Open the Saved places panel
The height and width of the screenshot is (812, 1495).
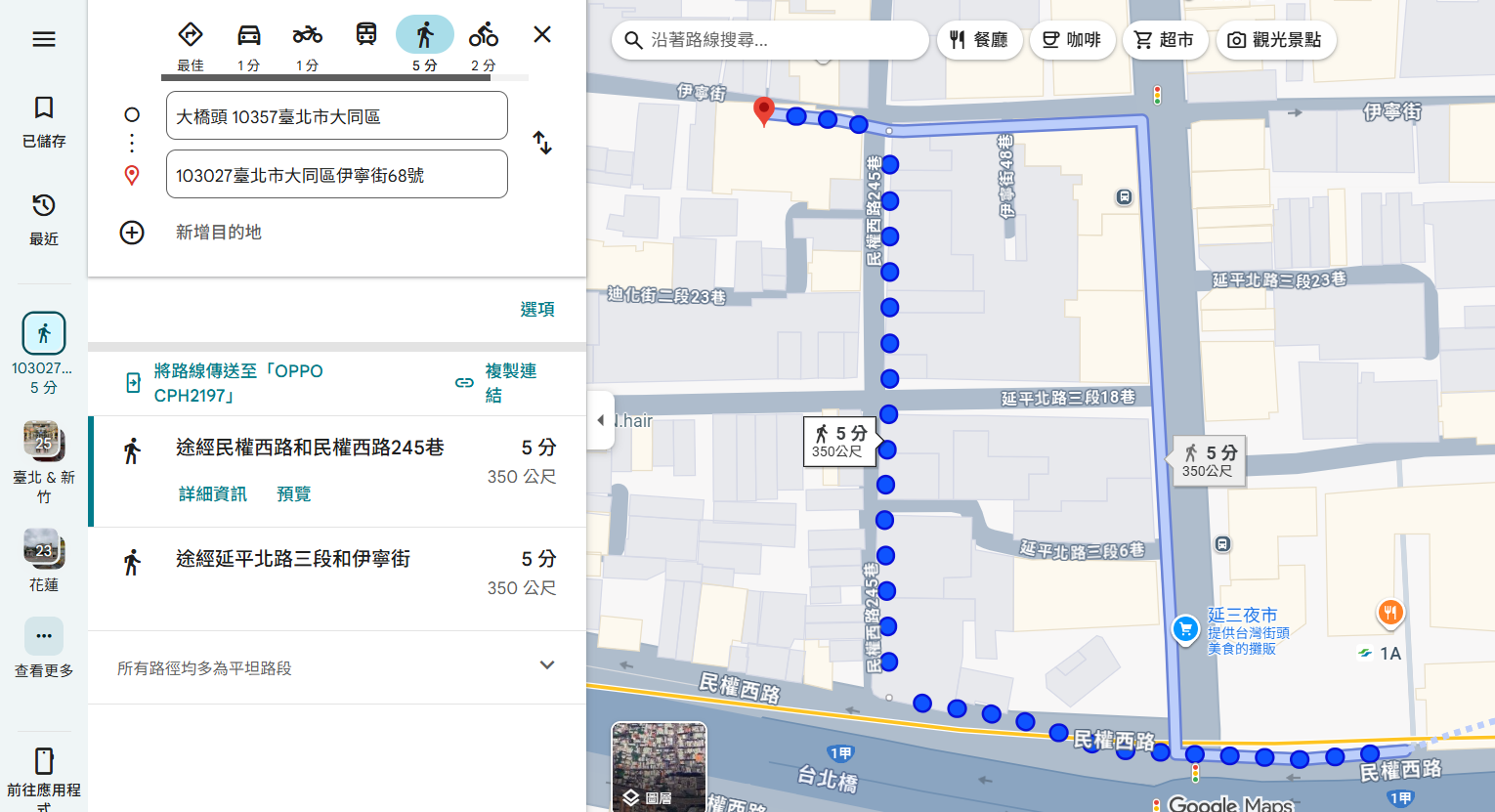click(x=44, y=121)
